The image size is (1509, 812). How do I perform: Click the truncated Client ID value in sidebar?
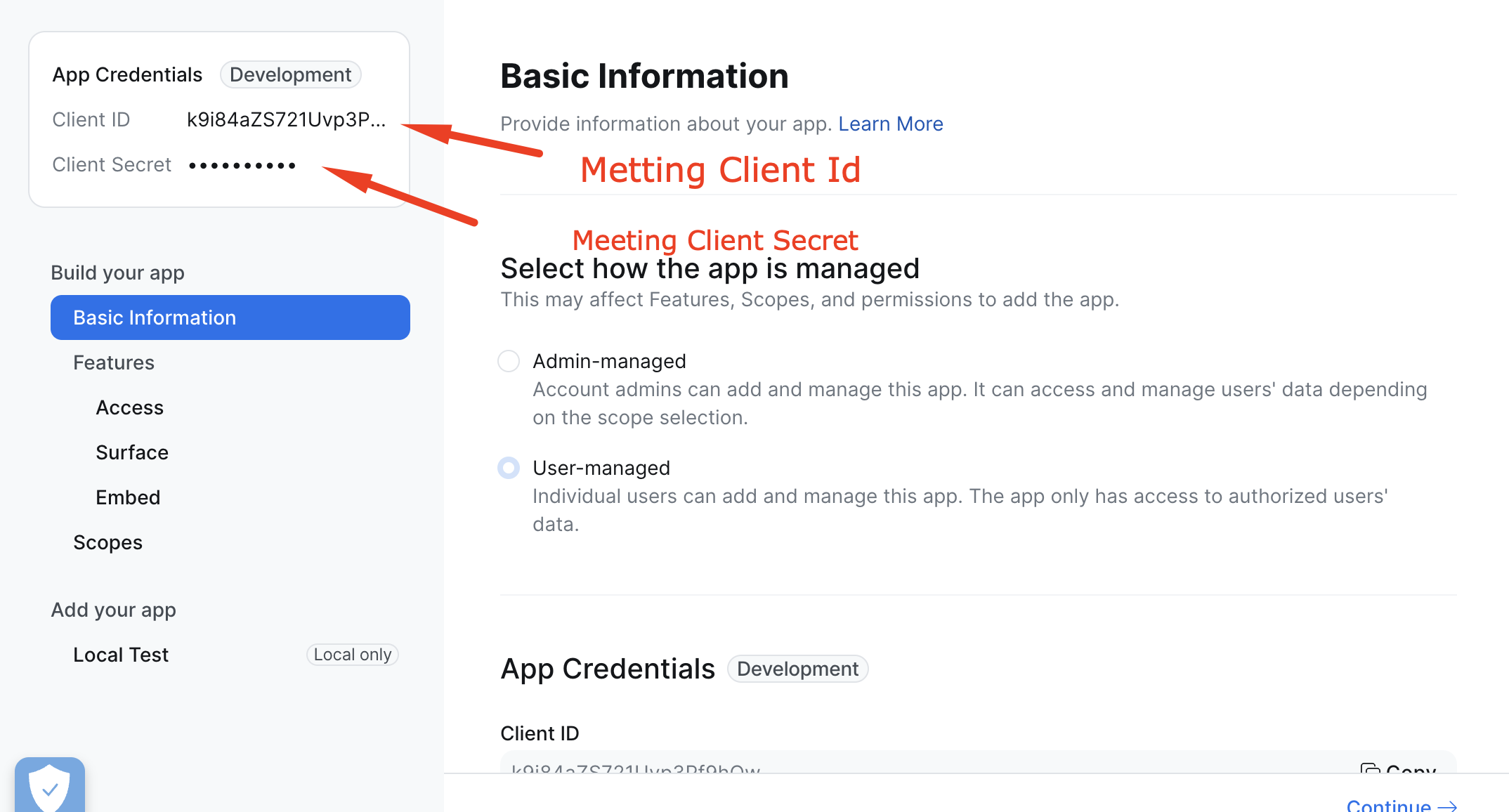coord(286,119)
